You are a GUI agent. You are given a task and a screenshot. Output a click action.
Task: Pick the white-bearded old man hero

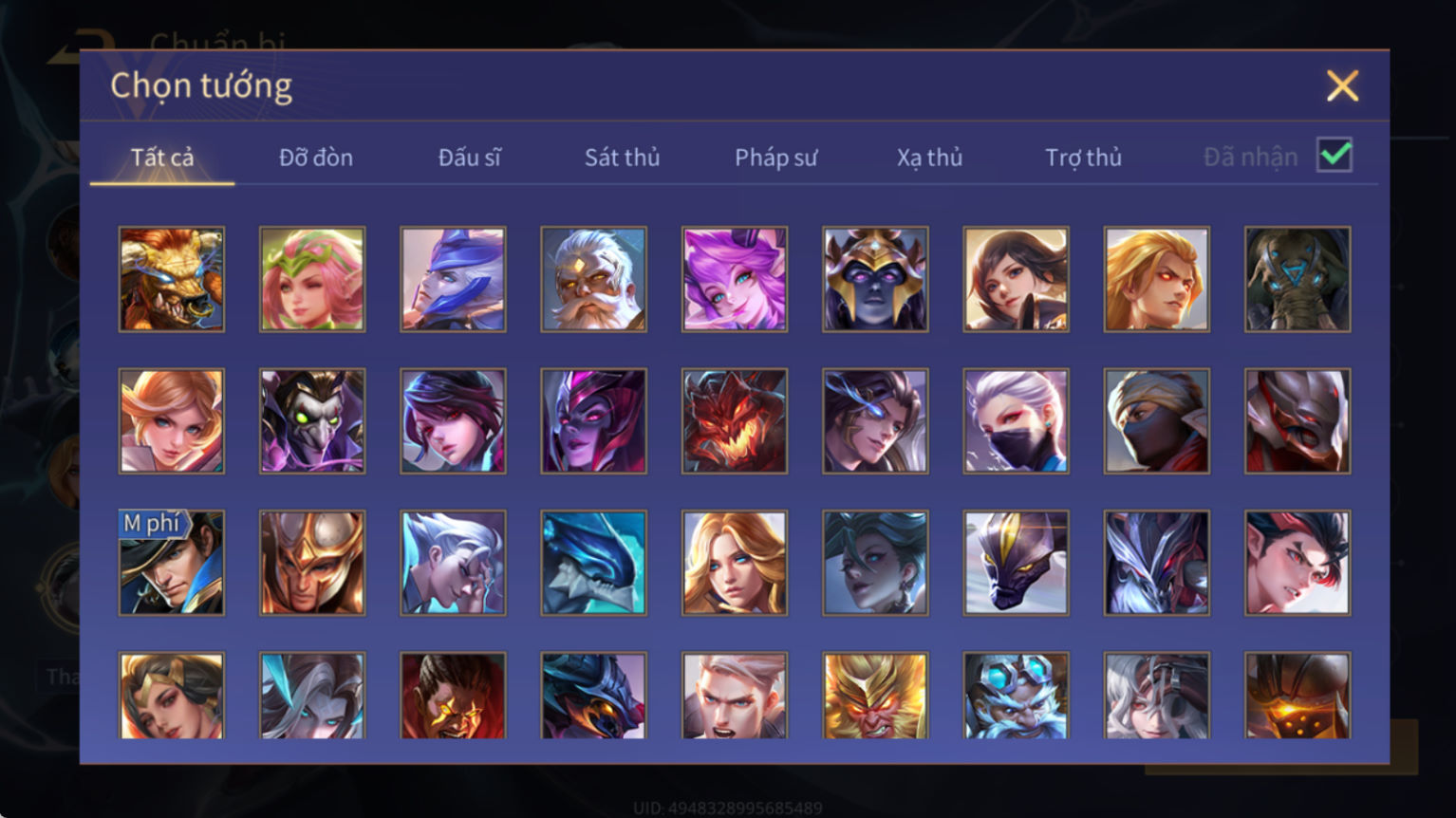pyautogui.click(x=593, y=279)
